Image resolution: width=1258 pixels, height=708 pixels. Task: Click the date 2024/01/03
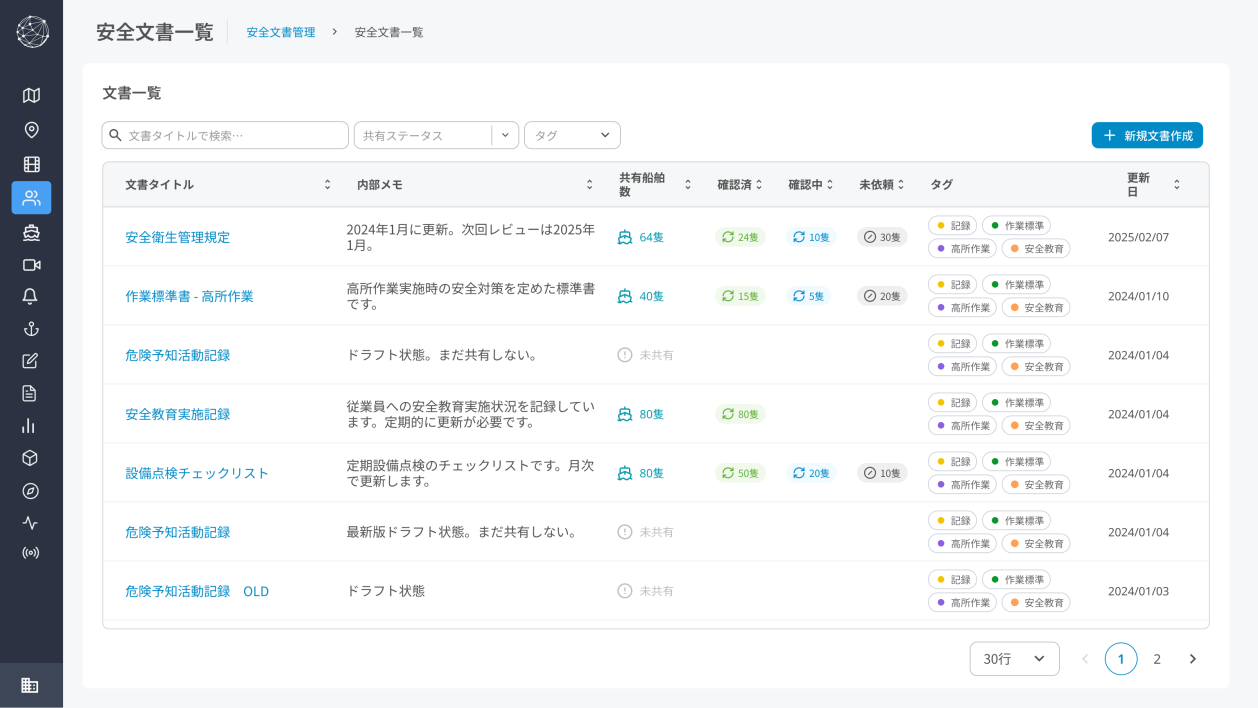[1138, 591]
